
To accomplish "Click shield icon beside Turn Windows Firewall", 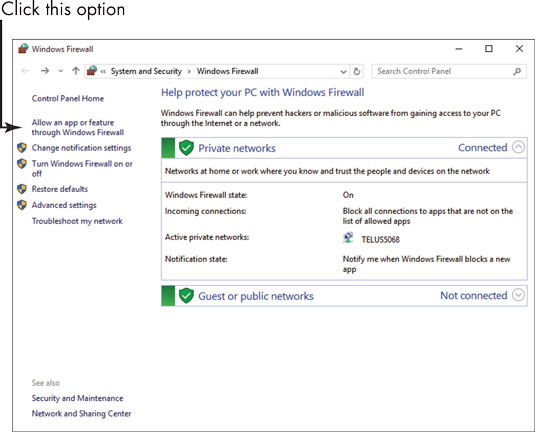I will [x=22, y=163].
